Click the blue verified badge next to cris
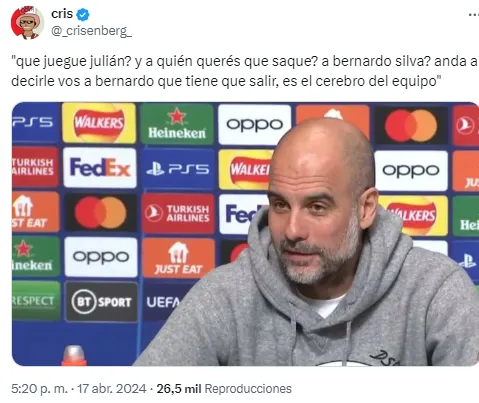Image resolution: width=479 pixels, height=403 pixels. tap(83, 14)
